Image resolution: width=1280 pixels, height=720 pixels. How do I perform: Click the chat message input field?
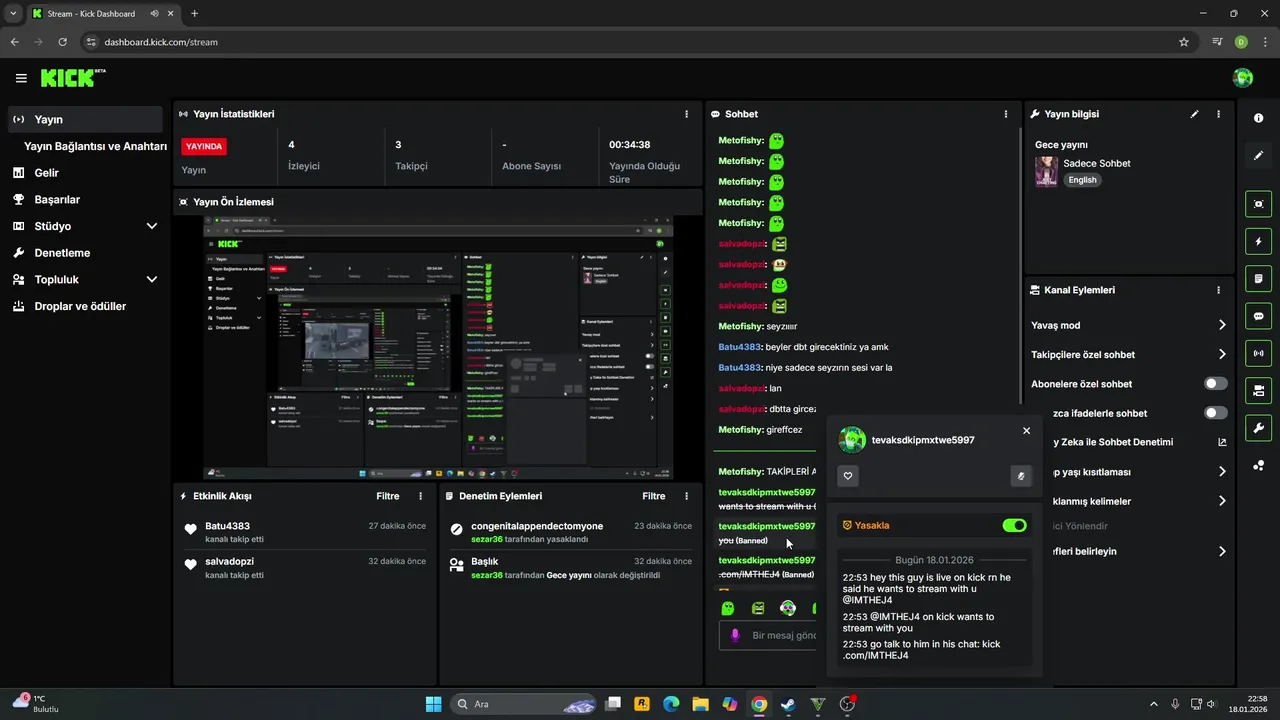point(768,635)
